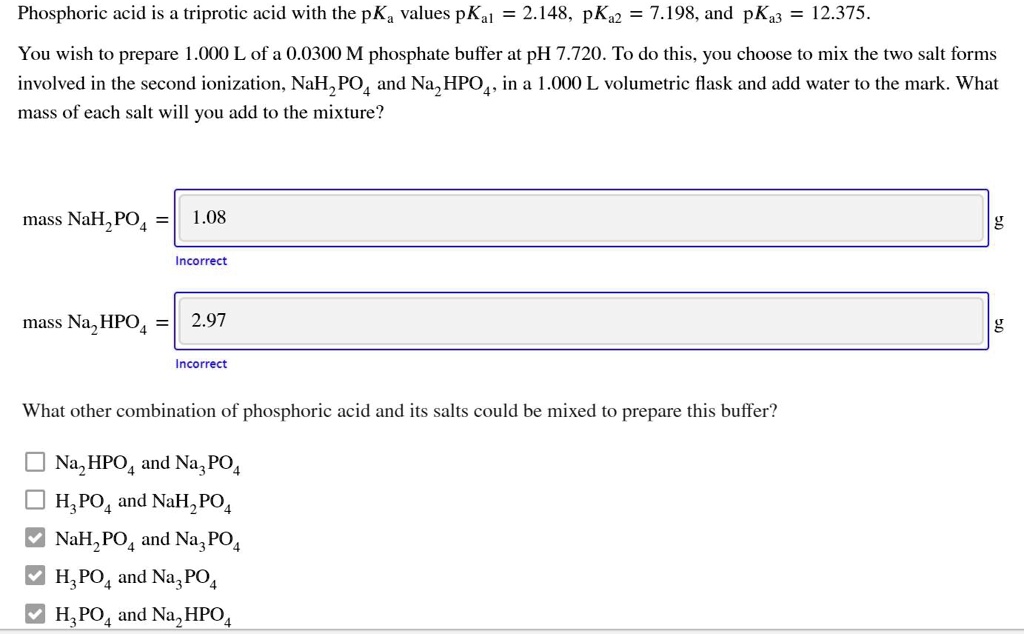This screenshot has height=634, width=1024.
Task: Check the H3PO4 and NaH2PO4 option
Action: click(35, 499)
